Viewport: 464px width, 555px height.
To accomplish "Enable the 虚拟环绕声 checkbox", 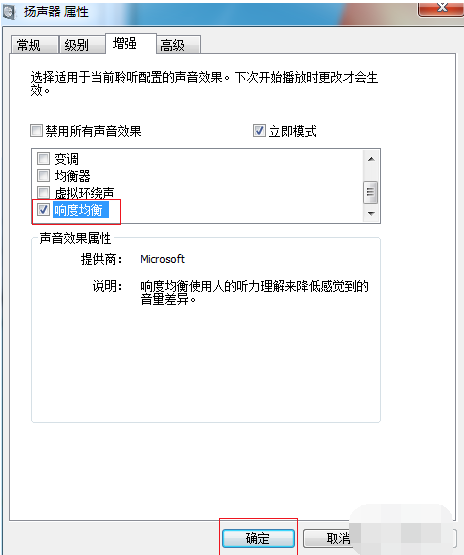I will pos(43,193).
